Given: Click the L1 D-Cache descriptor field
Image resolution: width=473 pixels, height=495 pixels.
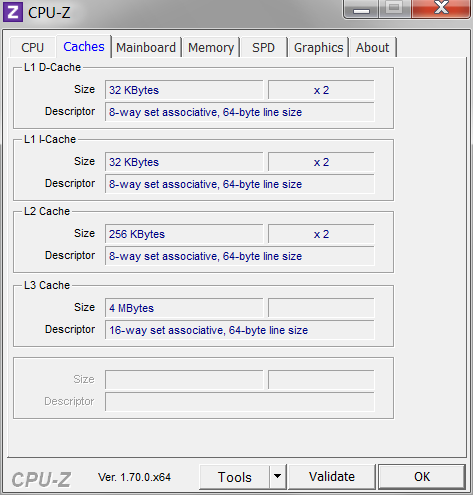Looking at the screenshot, I should pyautogui.click(x=240, y=112).
